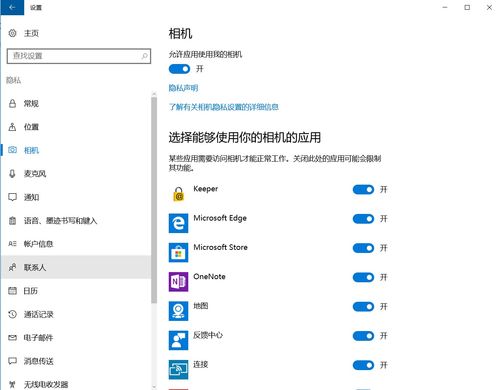Click the 选择能够使用你的相机的应用 heading
This screenshot has height=390, width=500.
[x=245, y=137]
